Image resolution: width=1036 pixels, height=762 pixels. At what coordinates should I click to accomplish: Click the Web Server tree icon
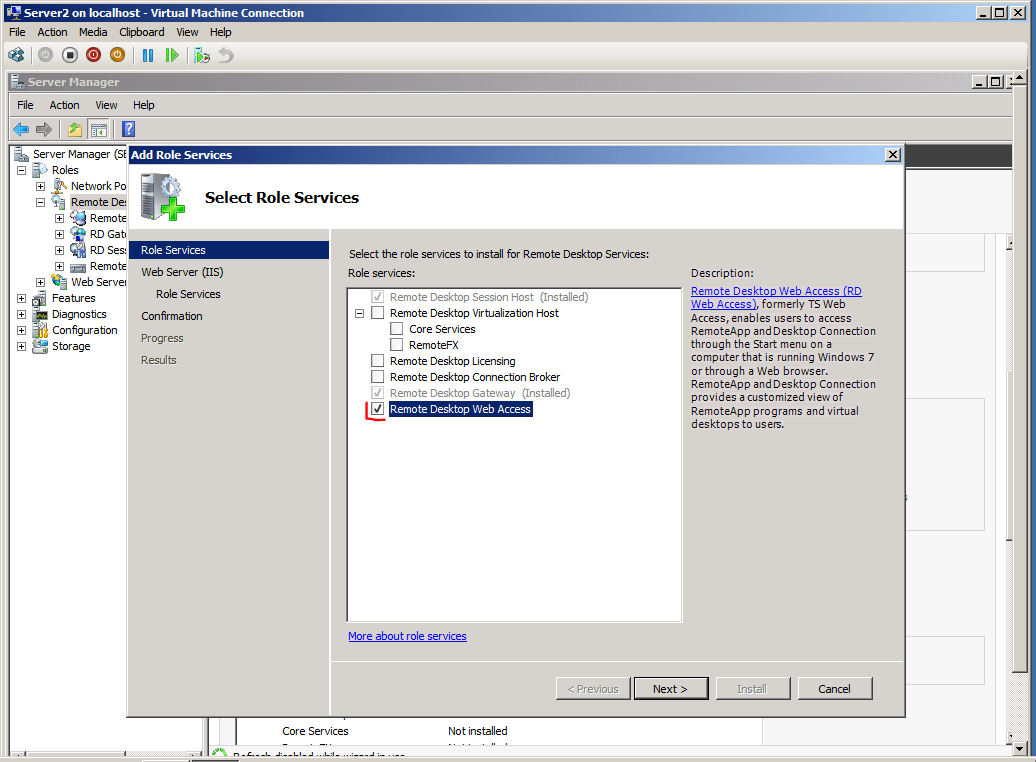tap(59, 282)
